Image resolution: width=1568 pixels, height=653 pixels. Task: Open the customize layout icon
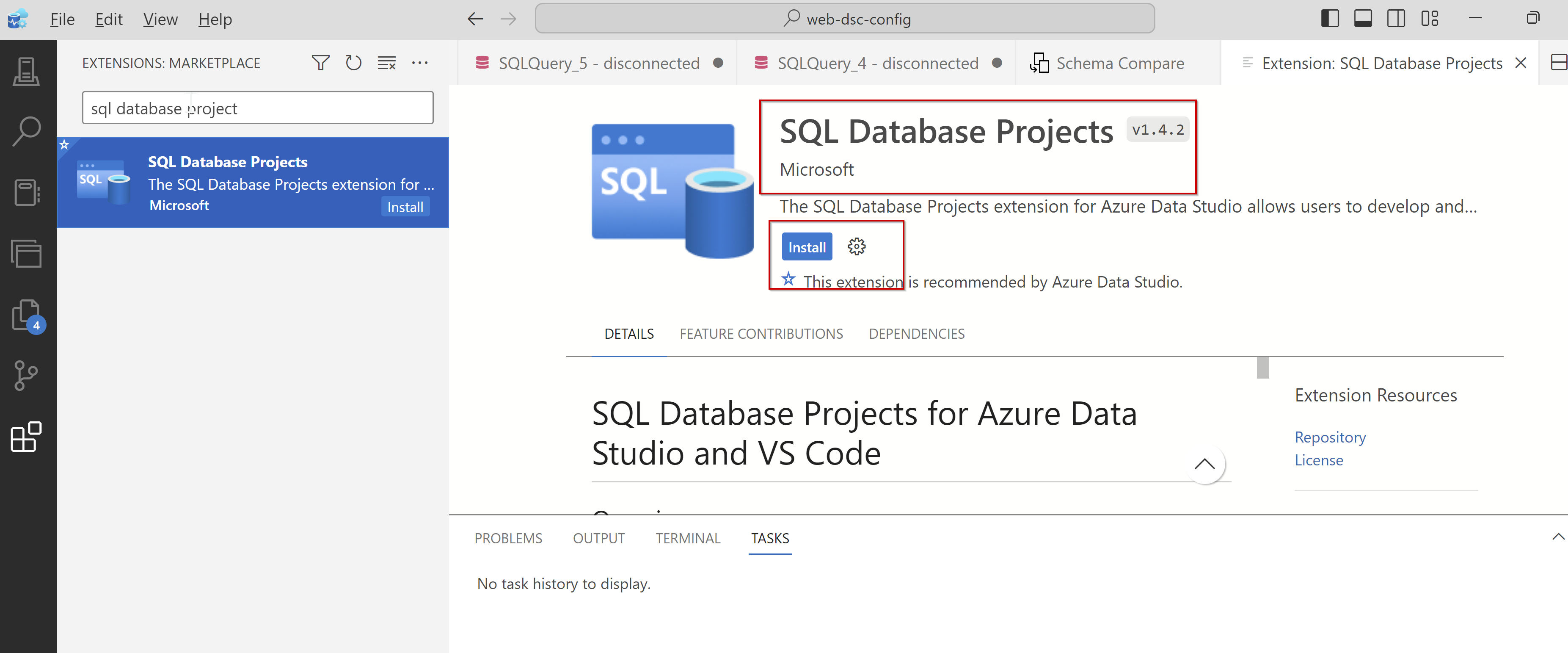pos(1429,19)
